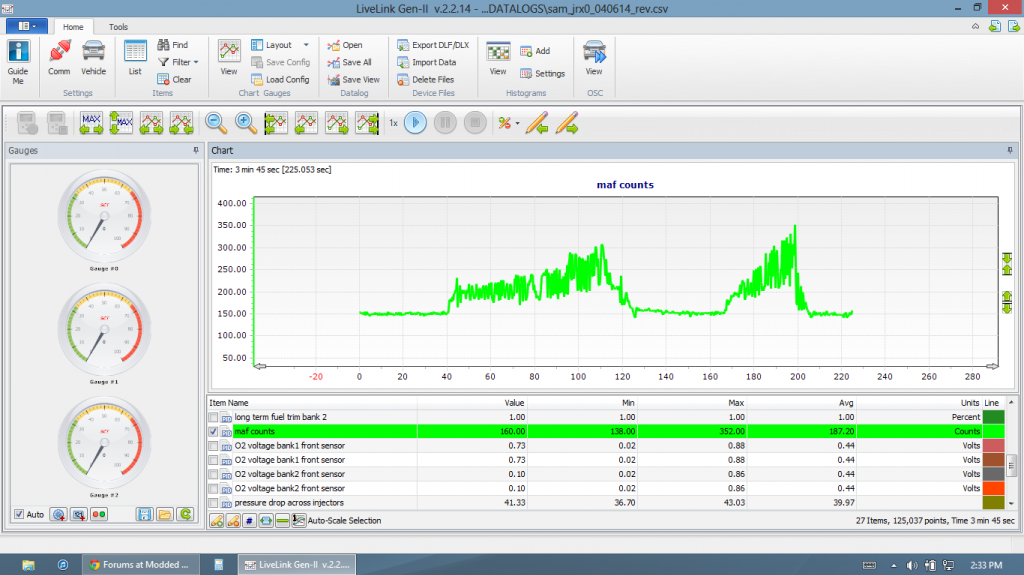This screenshot has height=575, width=1024.
Task: Open the percent icon dropdown arrow in toolbar
Action: click(517, 123)
